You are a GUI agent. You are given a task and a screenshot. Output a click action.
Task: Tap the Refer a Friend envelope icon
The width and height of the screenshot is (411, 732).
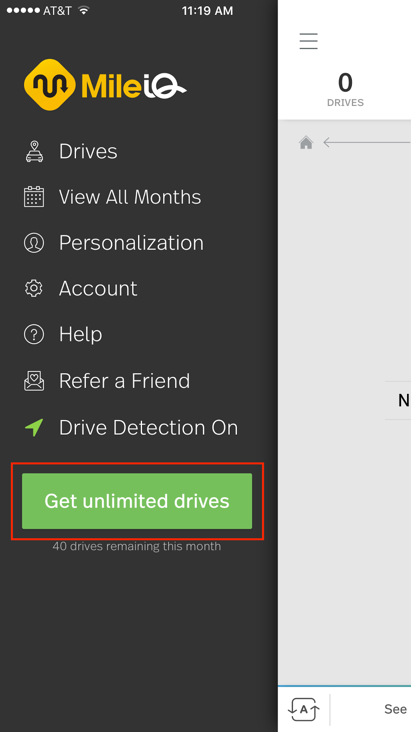click(34, 380)
